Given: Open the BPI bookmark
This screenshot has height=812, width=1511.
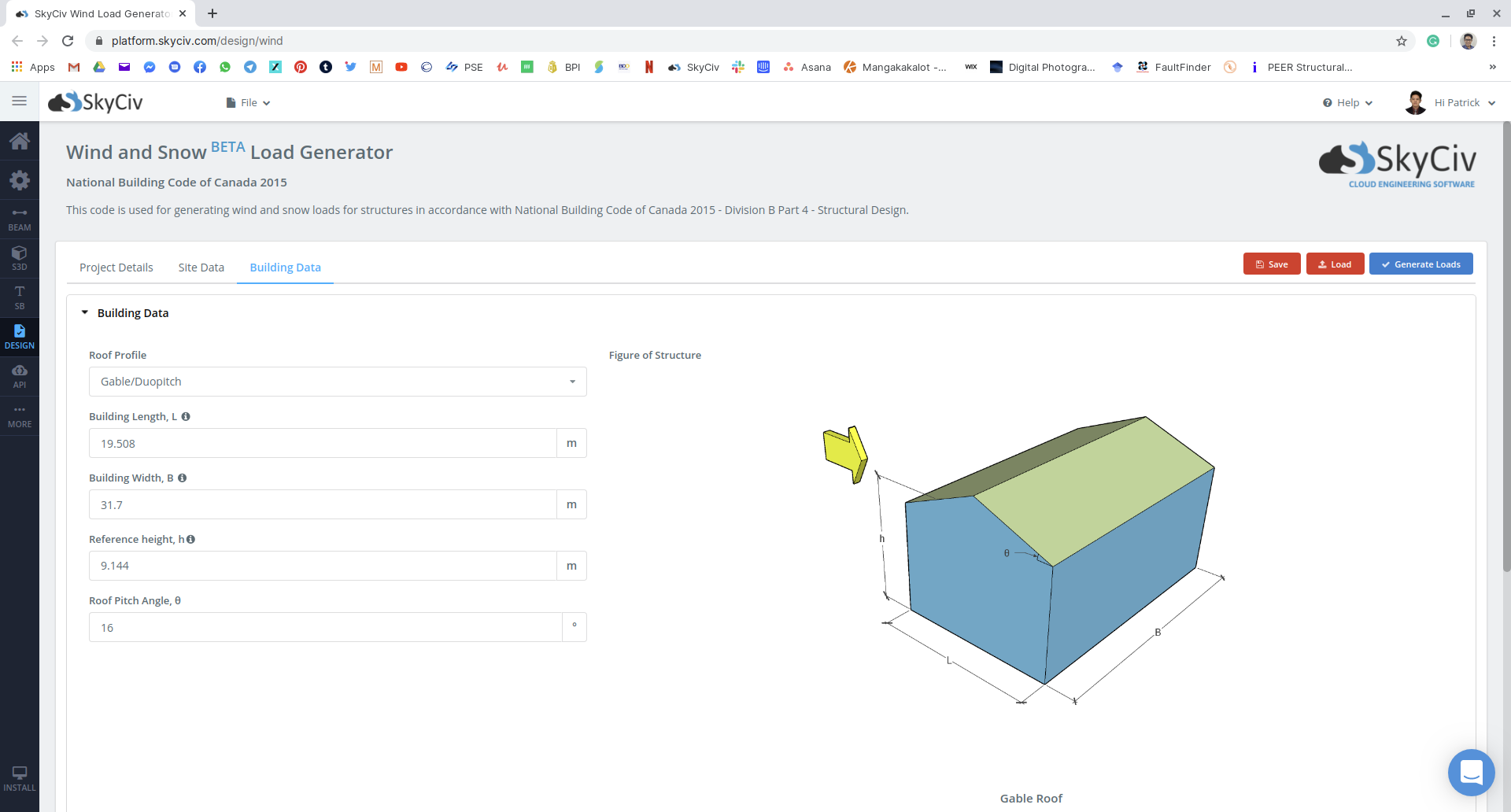Looking at the screenshot, I should tap(563, 67).
